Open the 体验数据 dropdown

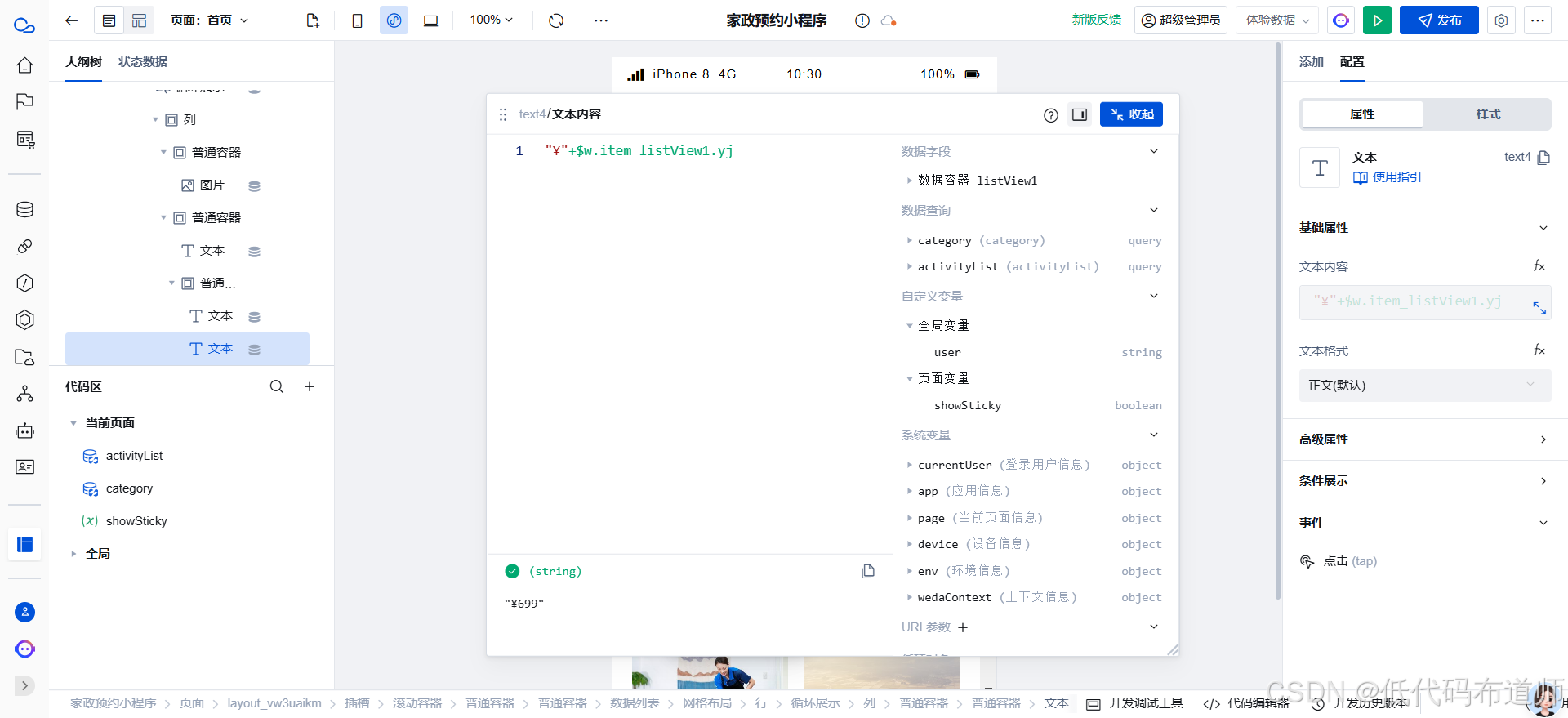(1278, 20)
